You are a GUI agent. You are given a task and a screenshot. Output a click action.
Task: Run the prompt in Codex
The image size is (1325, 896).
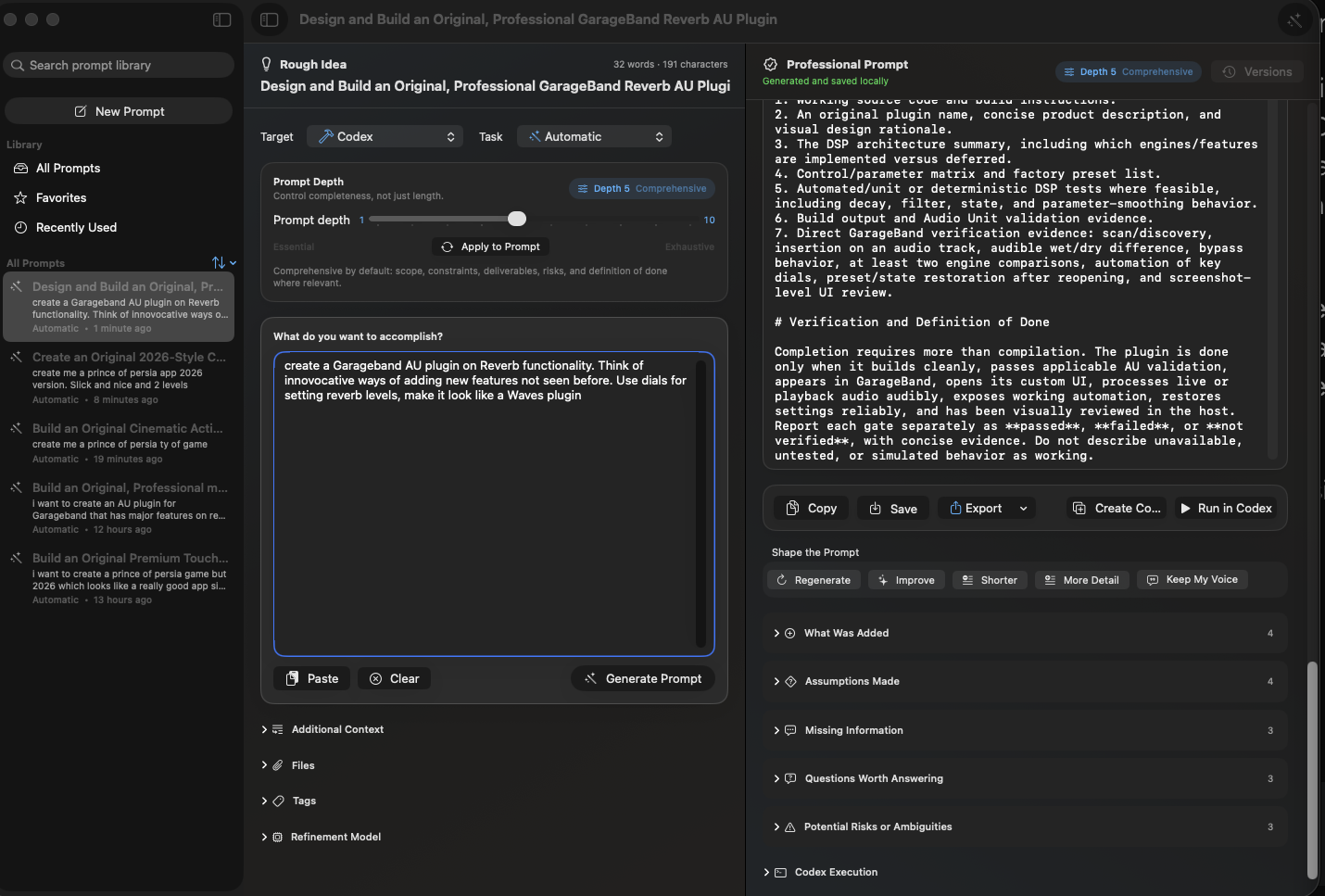point(1226,509)
